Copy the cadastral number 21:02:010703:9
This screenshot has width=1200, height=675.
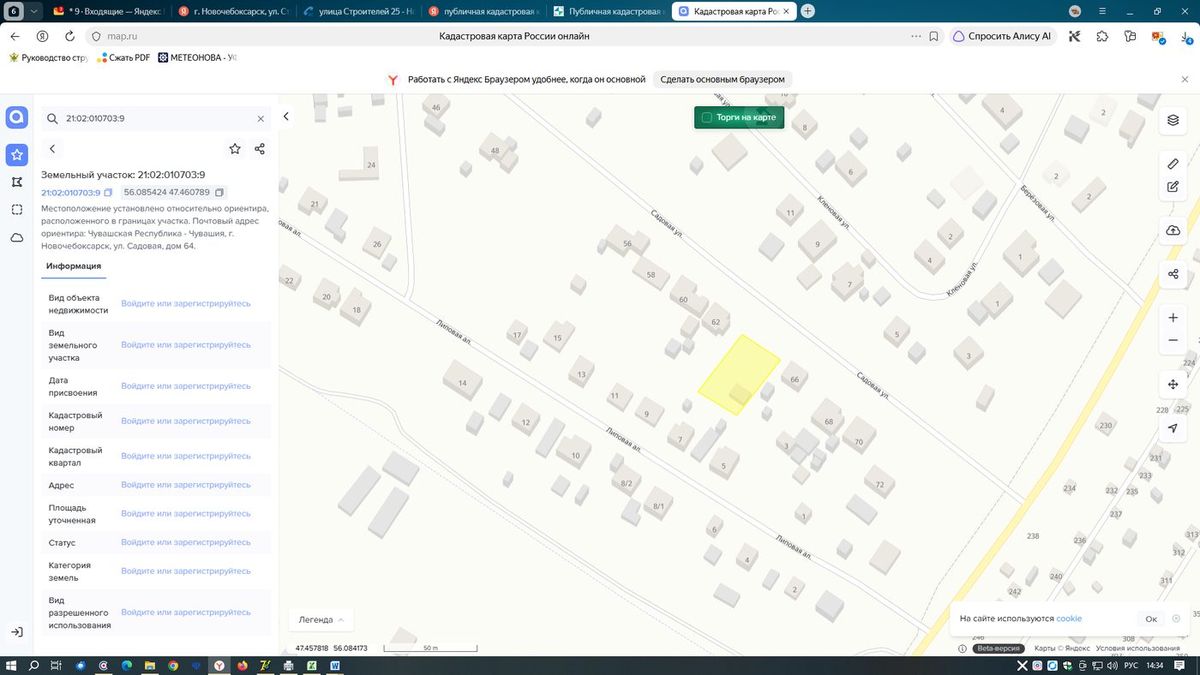tap(108, 192)
